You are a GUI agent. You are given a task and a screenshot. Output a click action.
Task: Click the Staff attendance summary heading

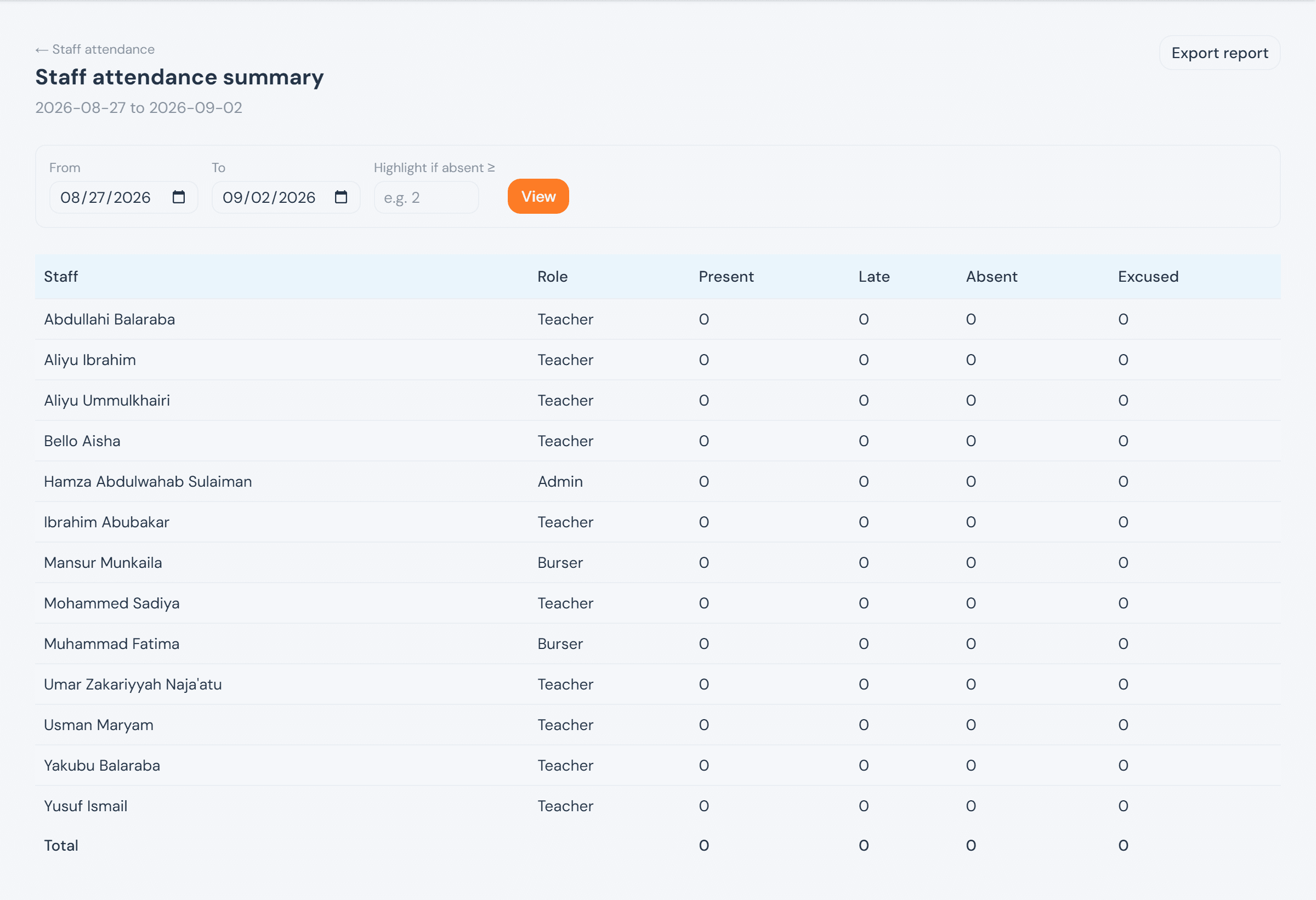pos(179,77)
